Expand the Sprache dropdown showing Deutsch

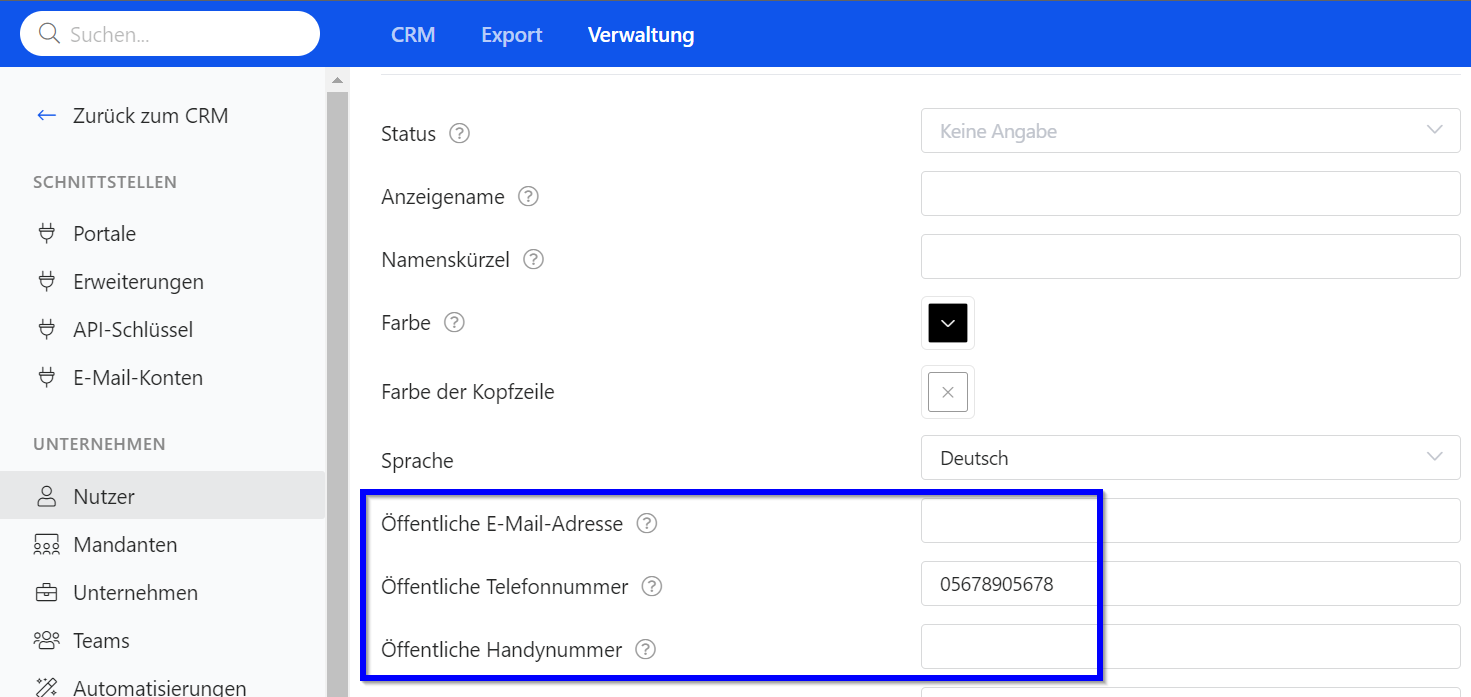[1190, 458]
